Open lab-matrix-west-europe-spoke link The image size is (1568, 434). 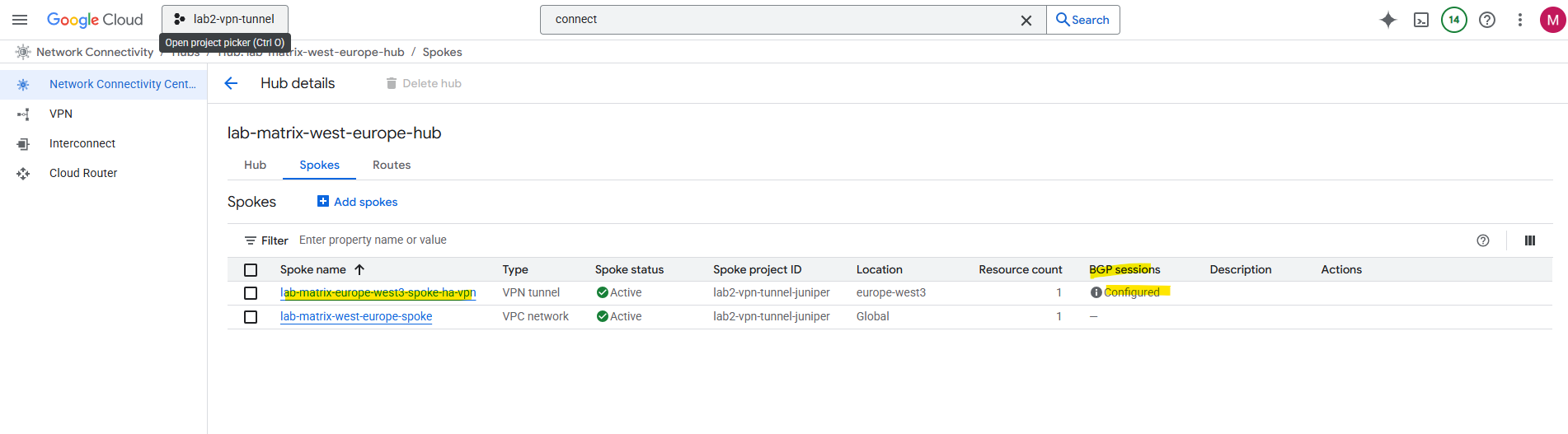(356, 316)
